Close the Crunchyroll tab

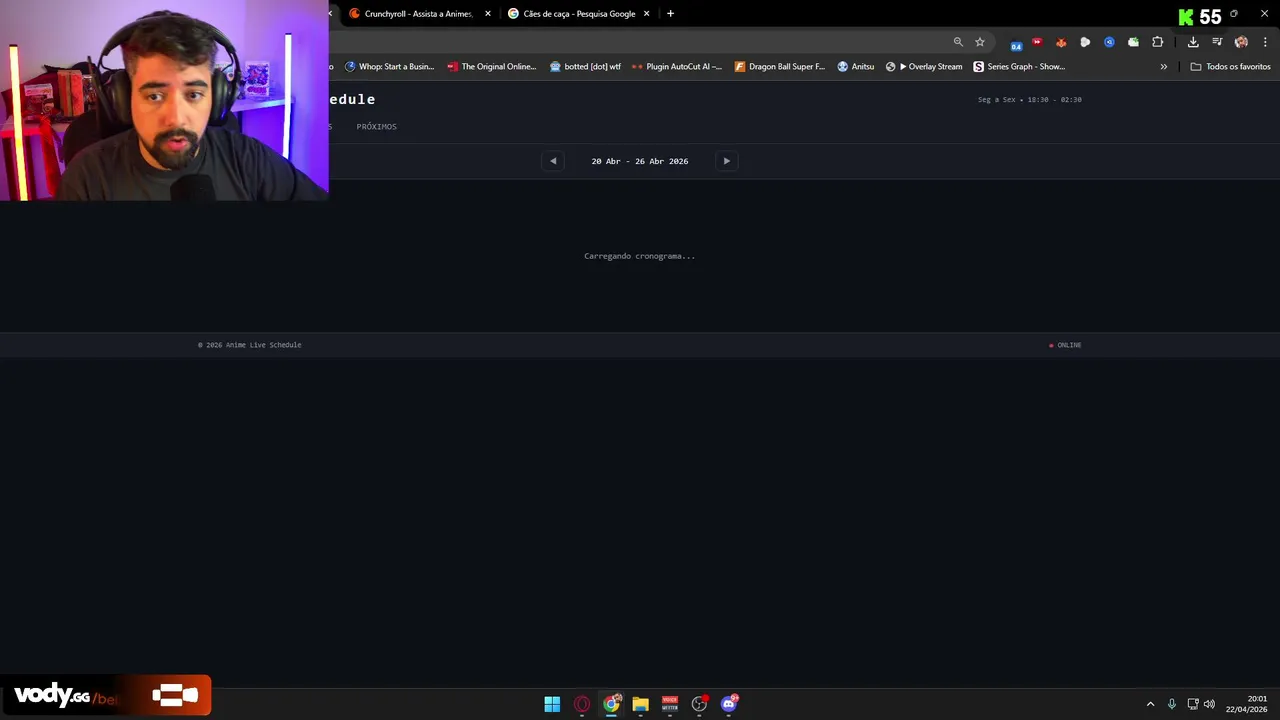[x=488, y=14]
